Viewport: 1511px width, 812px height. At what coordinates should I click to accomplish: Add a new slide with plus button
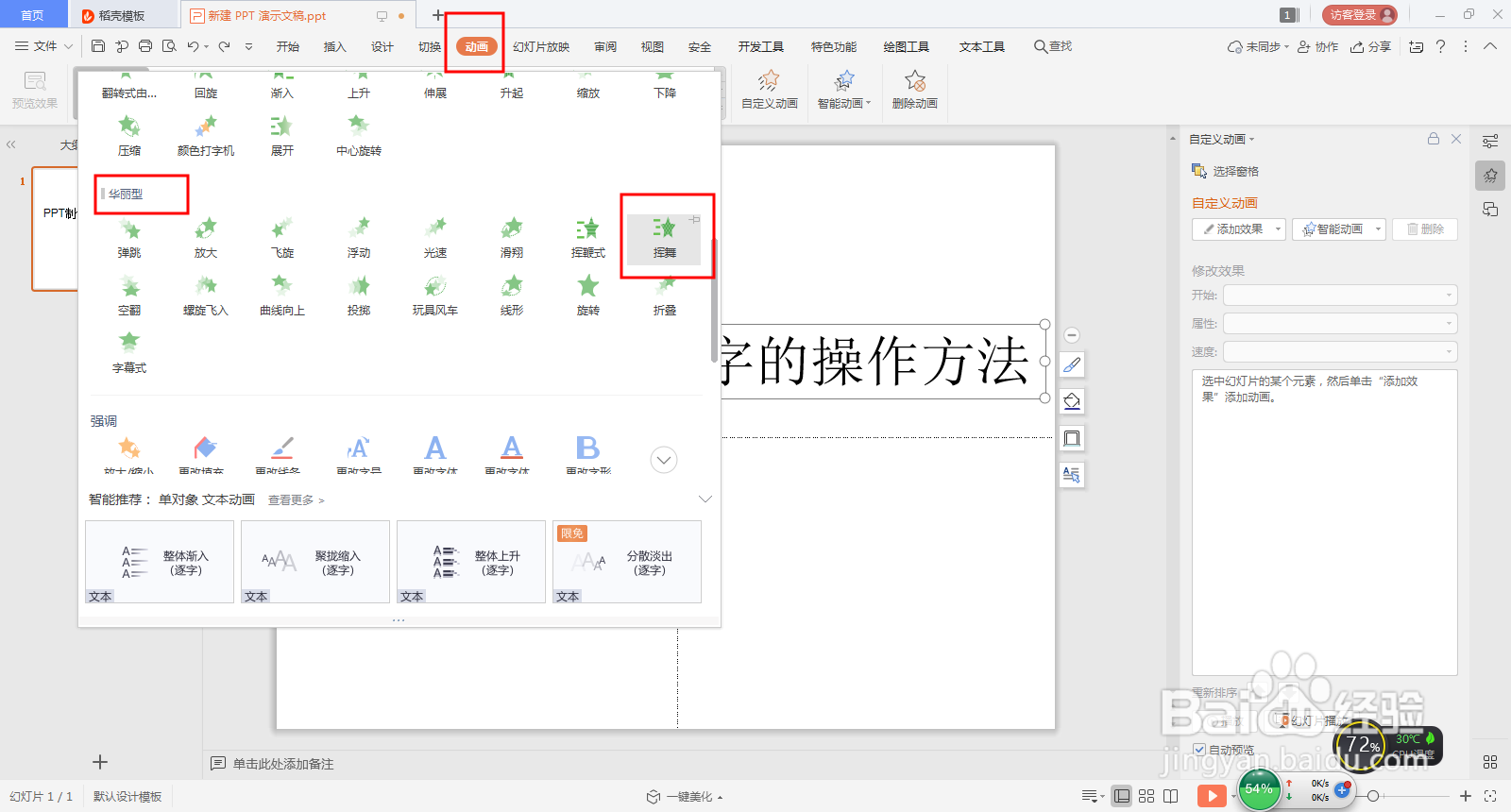[100, 762]
